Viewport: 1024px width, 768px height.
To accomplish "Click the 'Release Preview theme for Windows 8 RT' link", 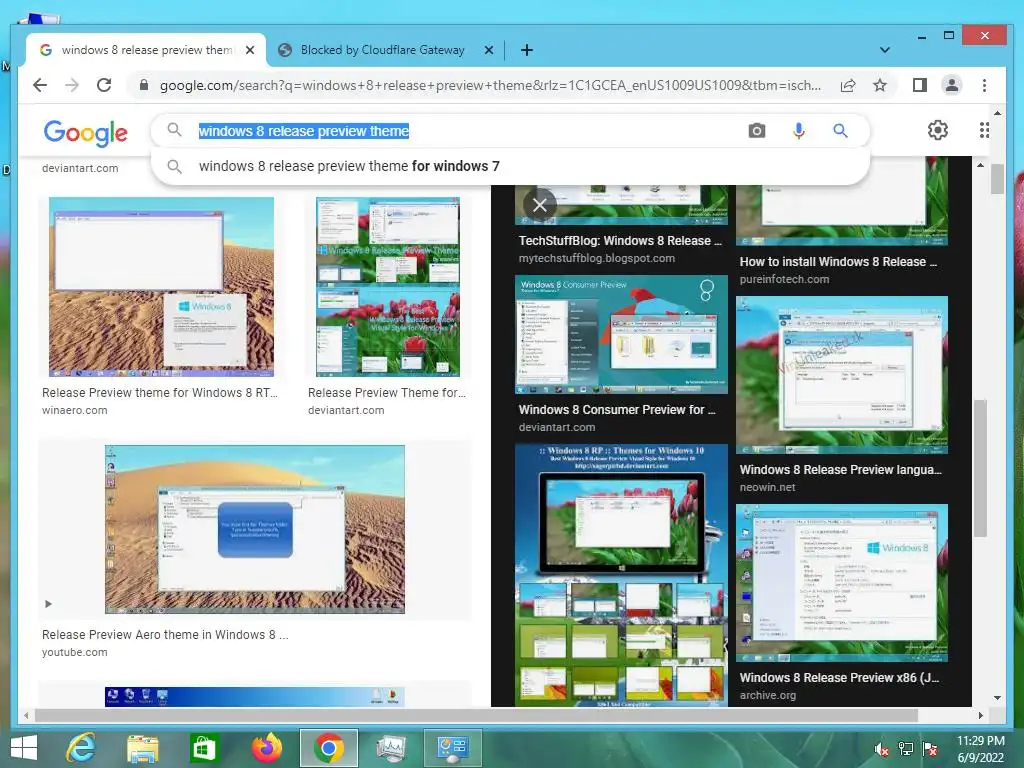I will coord(160,392).
